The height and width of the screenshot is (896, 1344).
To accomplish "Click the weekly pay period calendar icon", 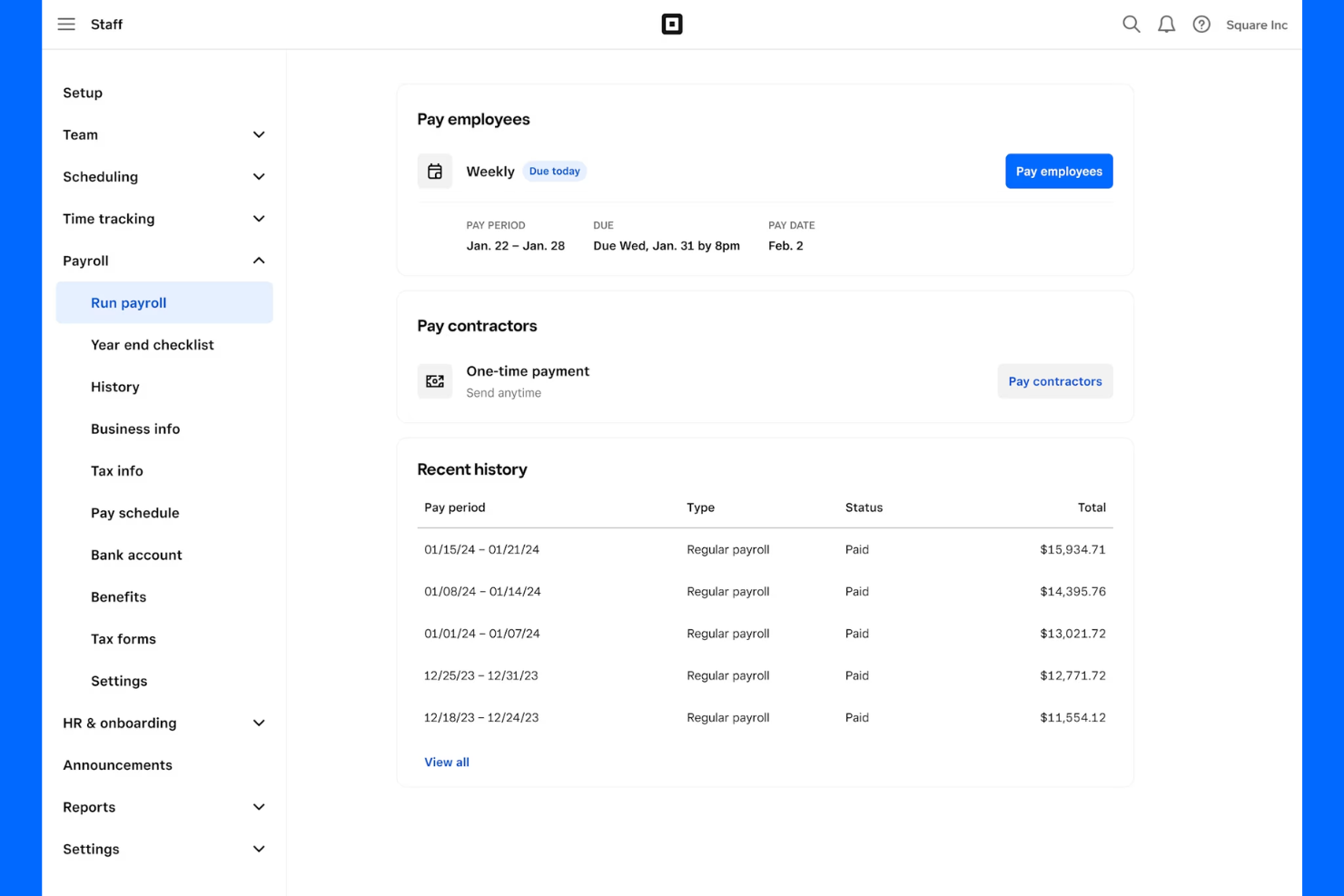I will coord(435,171).
